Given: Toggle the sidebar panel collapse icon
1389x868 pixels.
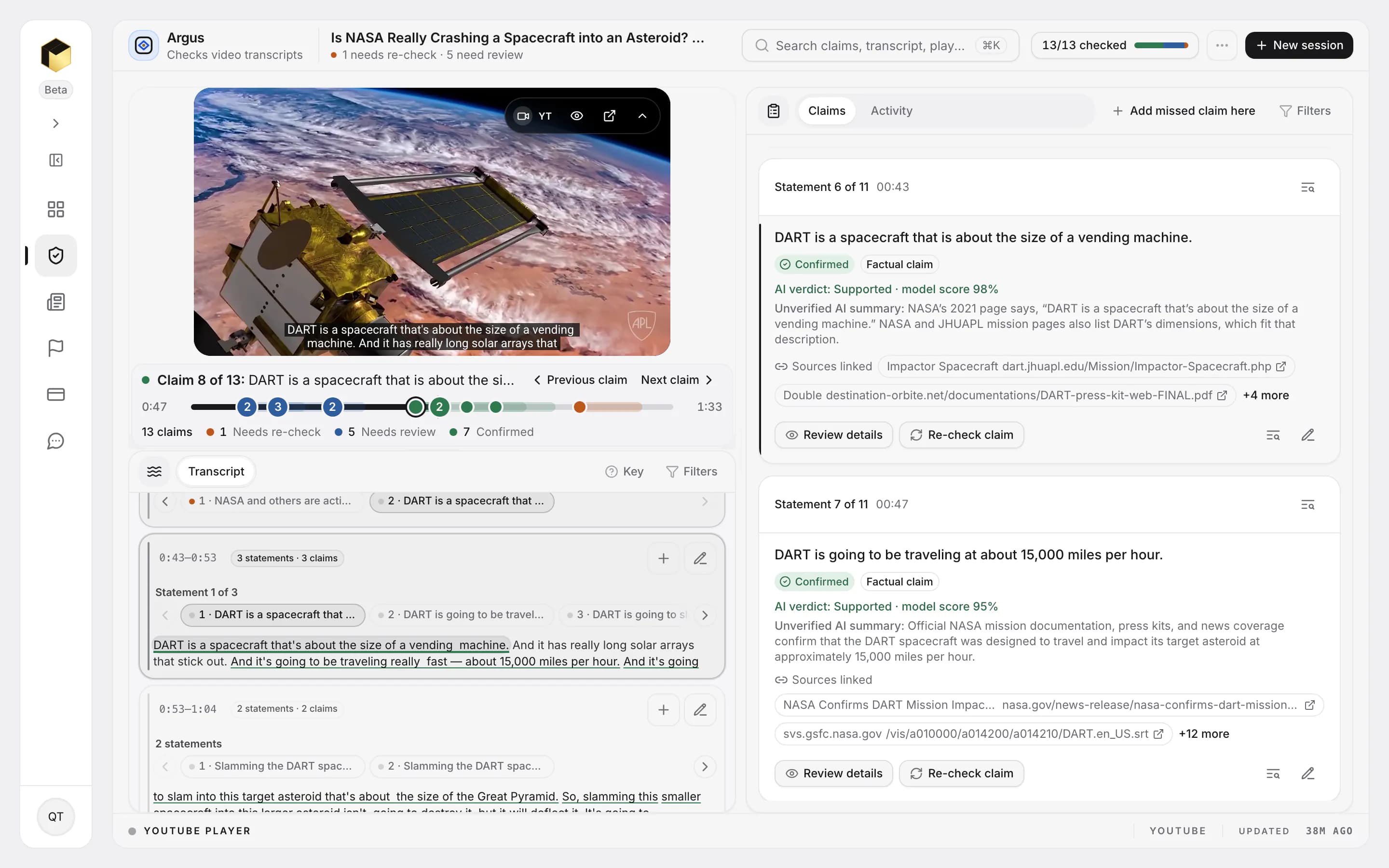Looking at the screenshot, I should (55, 160).
